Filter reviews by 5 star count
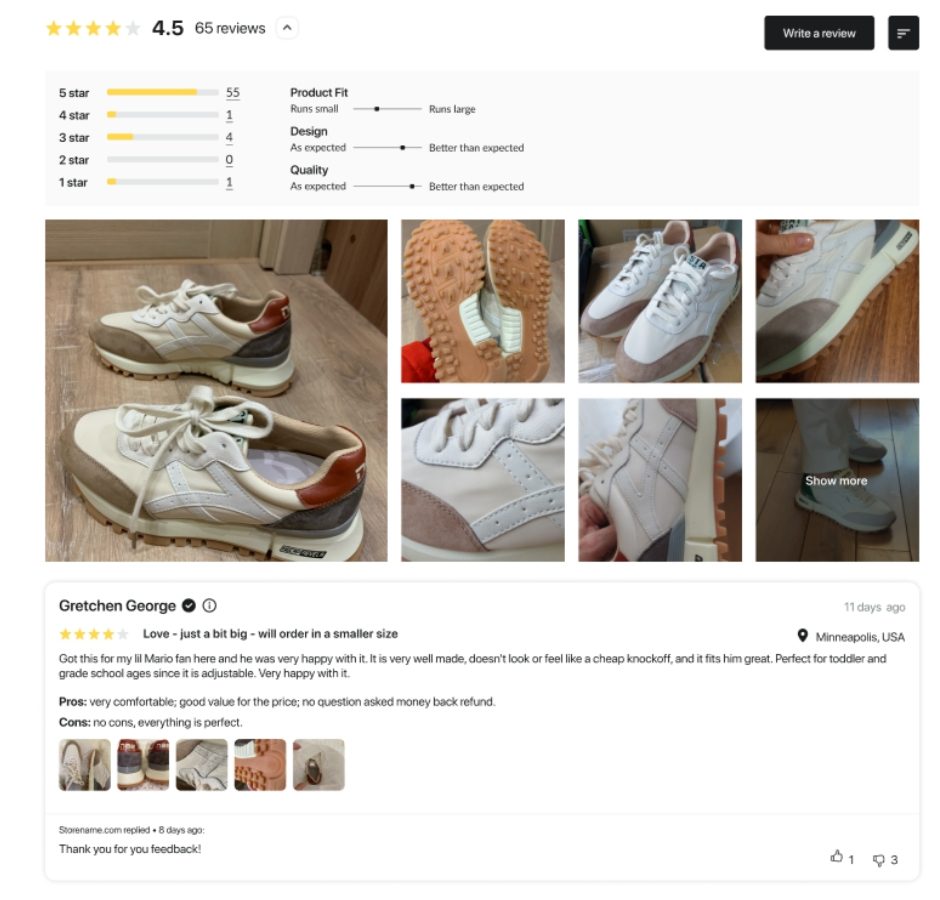The image size is (940, 900). [x=232, y=93]
